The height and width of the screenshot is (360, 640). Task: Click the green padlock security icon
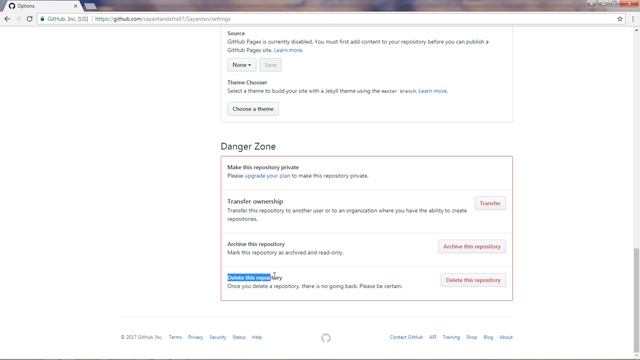[42, 19]
